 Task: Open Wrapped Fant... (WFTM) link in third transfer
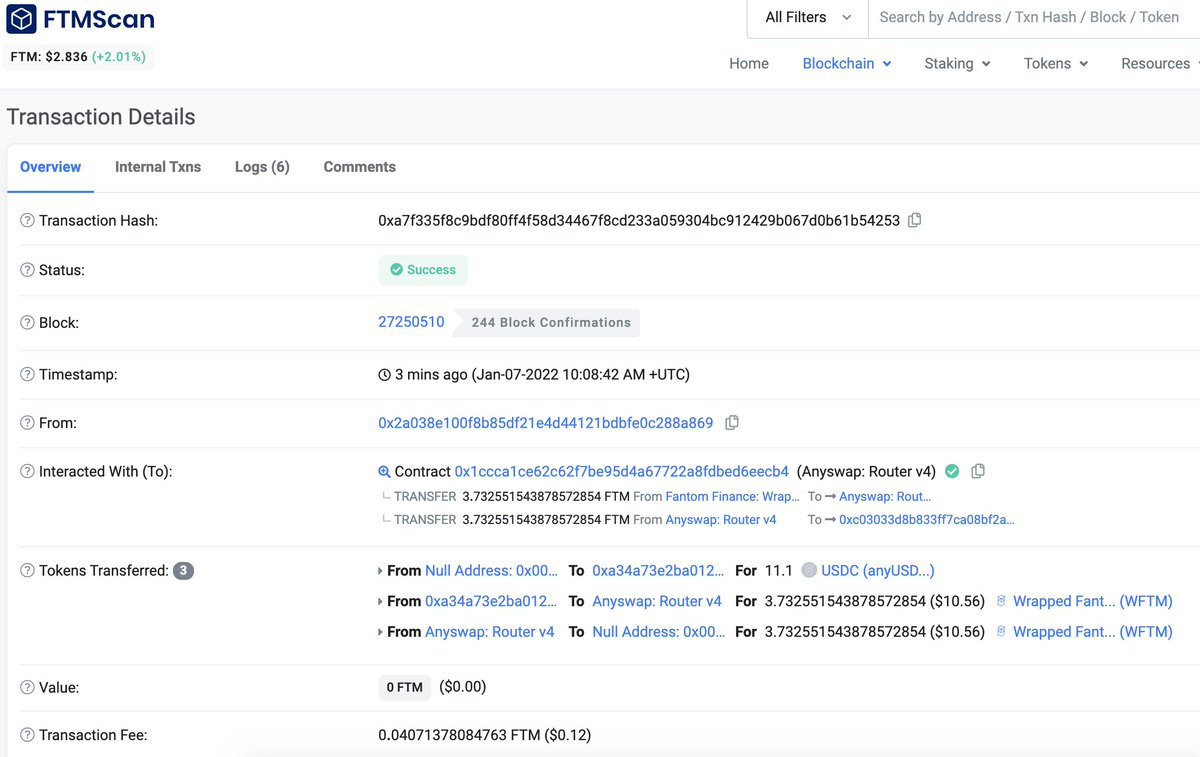(x=1093, y=632)
